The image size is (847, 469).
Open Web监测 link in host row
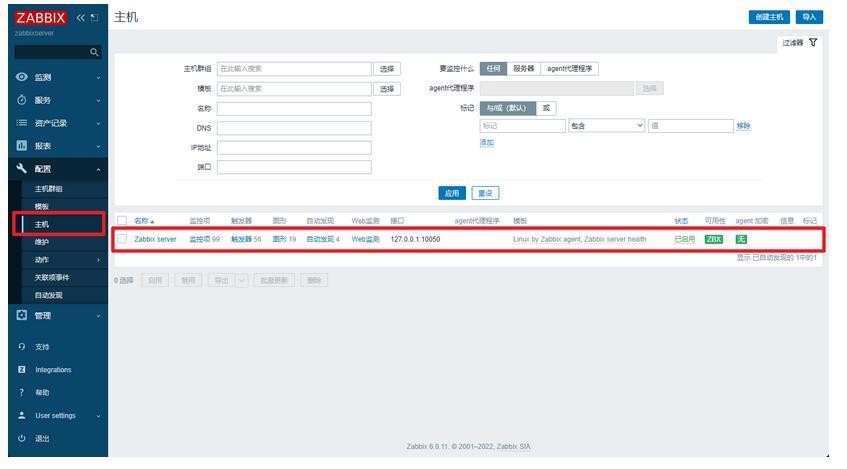(365, 239)
